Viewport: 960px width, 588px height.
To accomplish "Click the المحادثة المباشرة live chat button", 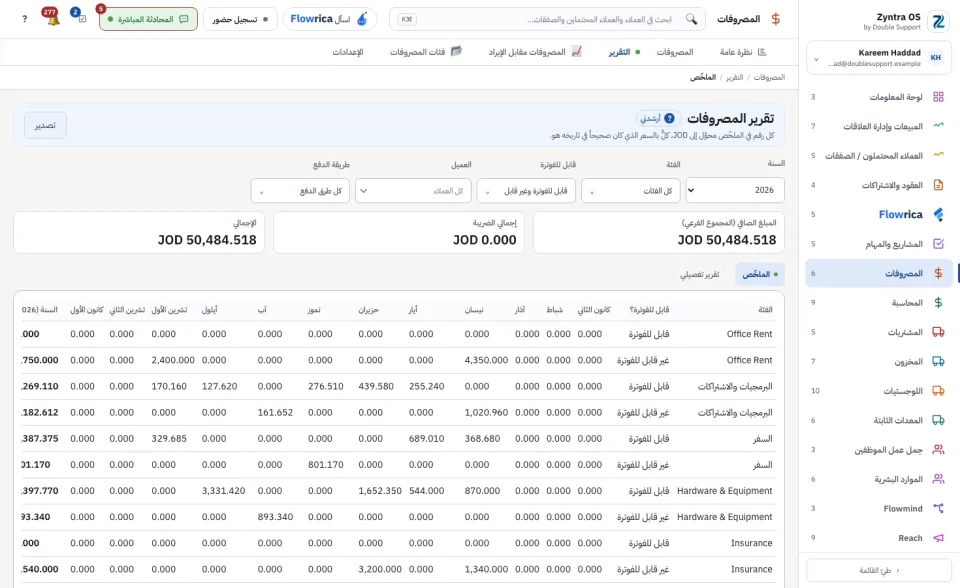I will [x=148, y=19].
